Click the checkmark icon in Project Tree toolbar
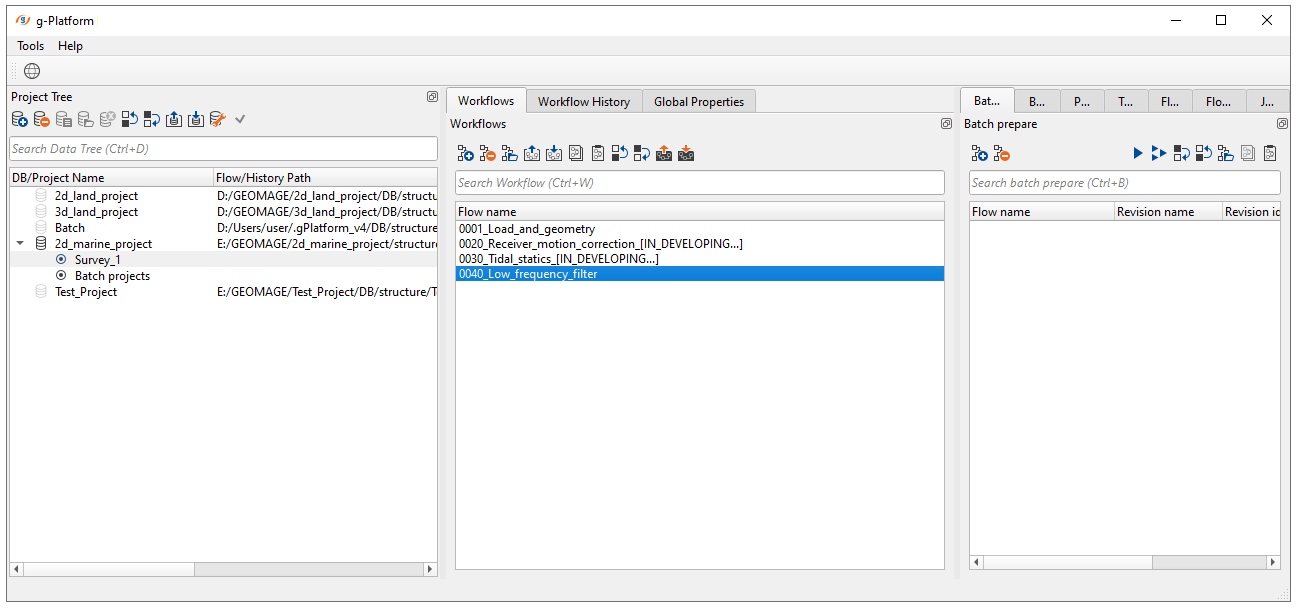The width and height of the screenshot is (1297, 609). point(240,120)
